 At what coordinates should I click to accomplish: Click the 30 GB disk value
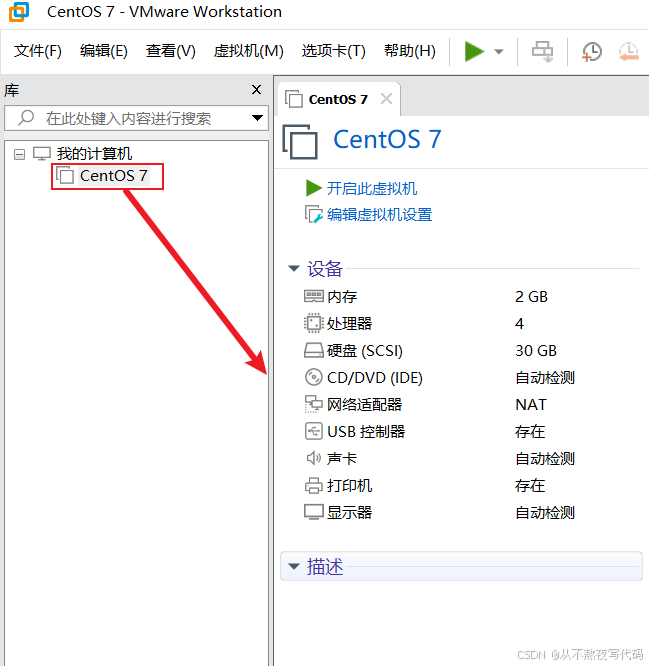tap(536, 351)
